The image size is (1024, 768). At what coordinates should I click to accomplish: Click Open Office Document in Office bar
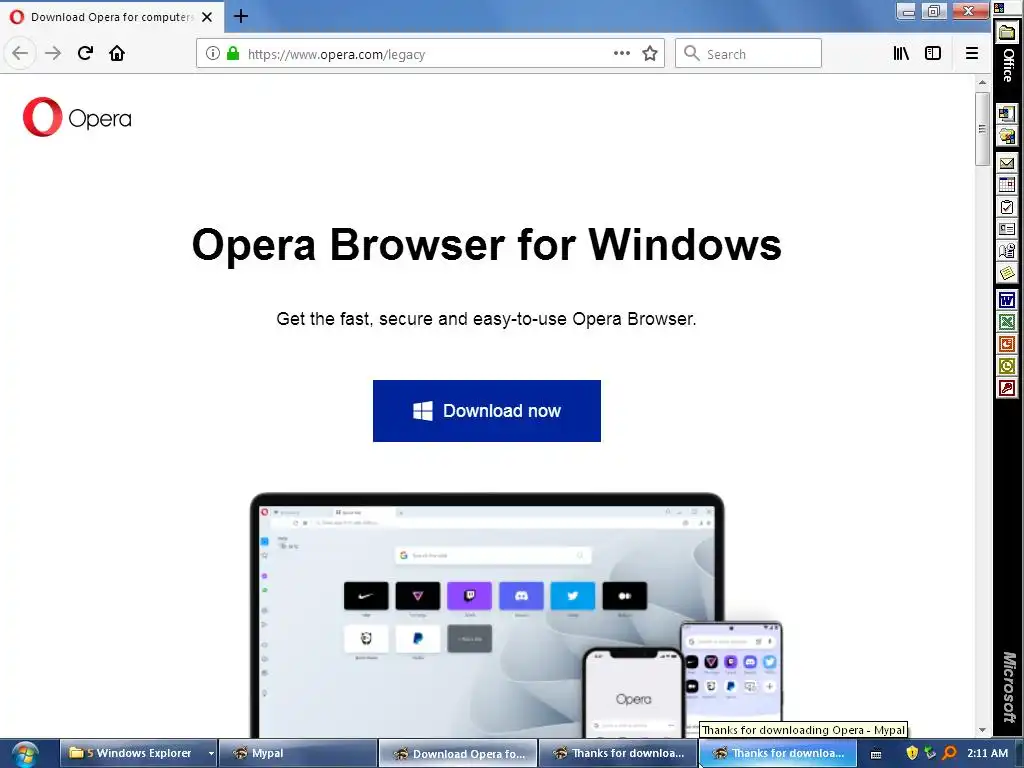pyautogui.click(x=1007, y=136)
